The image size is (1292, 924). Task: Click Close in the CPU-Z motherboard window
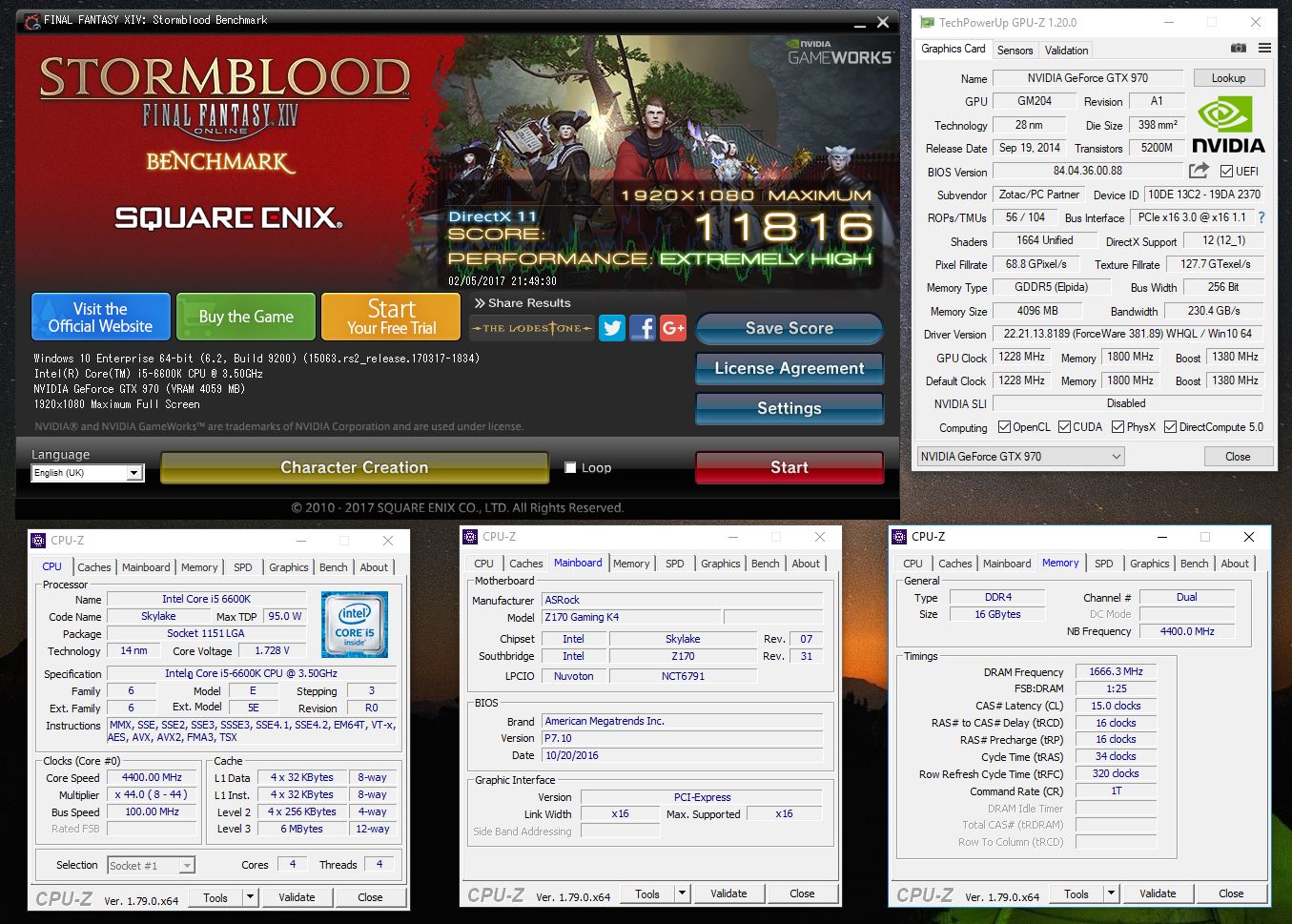coord(802,893)
